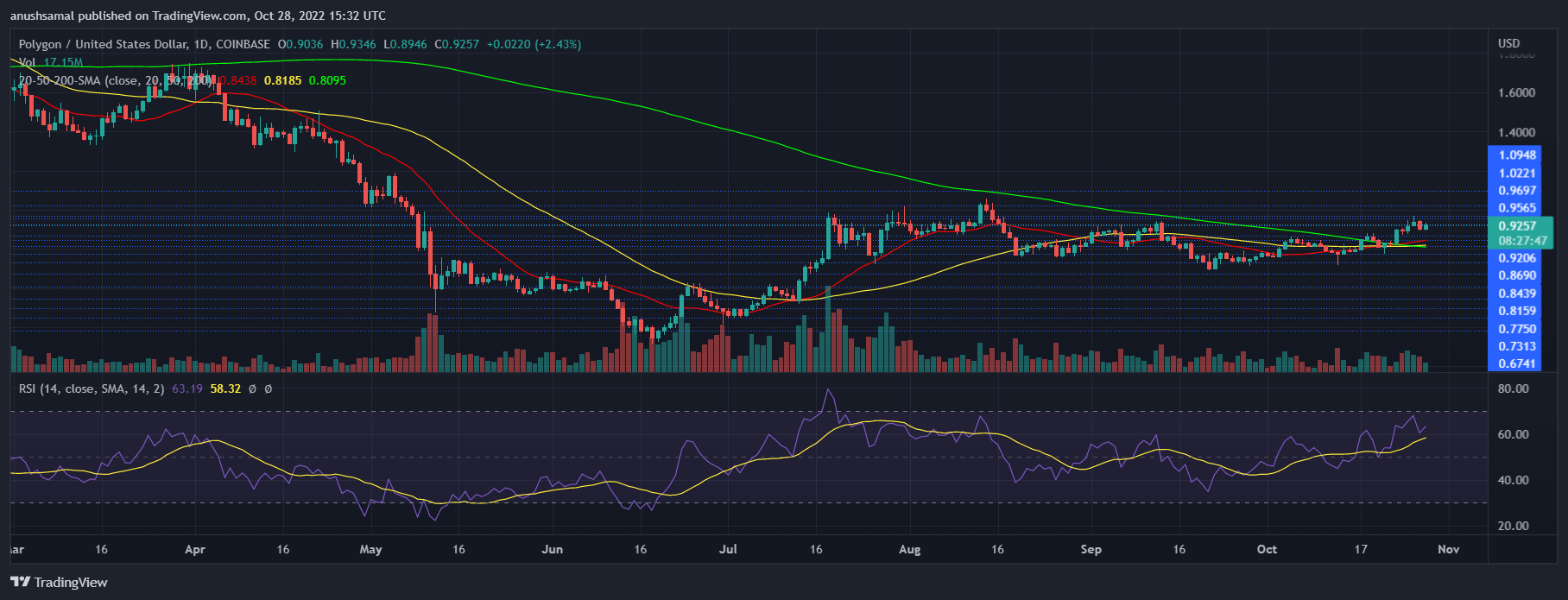
Task: Select the Aug marker on the time axis
Action: (909, 550)
